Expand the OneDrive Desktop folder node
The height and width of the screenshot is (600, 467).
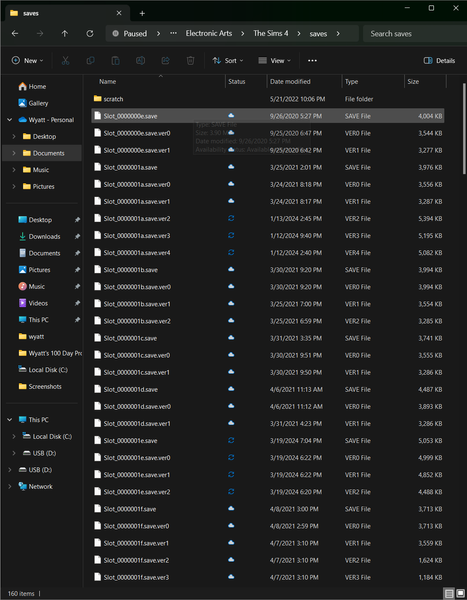tap(14, 136)
